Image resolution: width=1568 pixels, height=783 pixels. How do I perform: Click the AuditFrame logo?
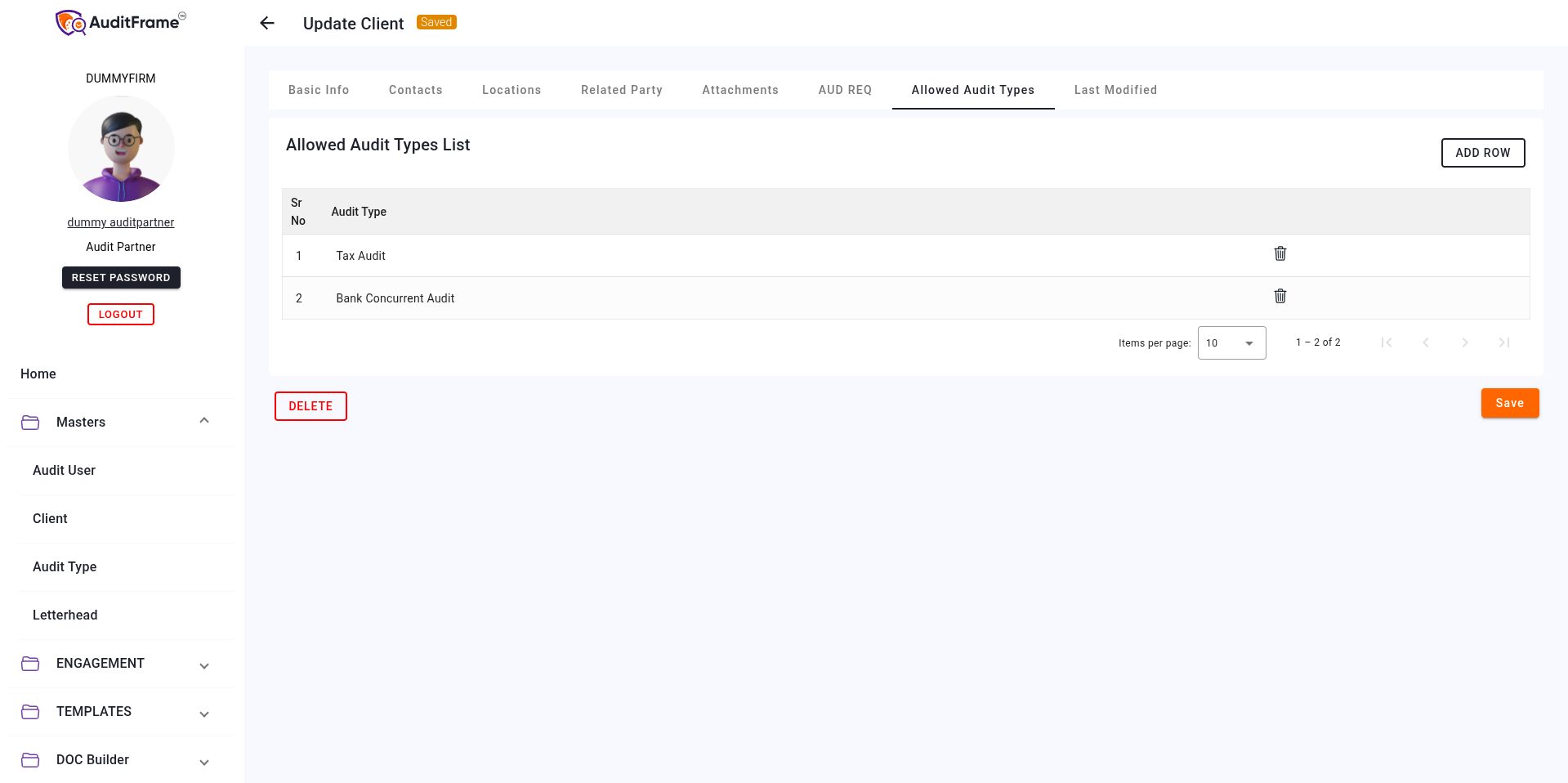(x=119, y=22)
